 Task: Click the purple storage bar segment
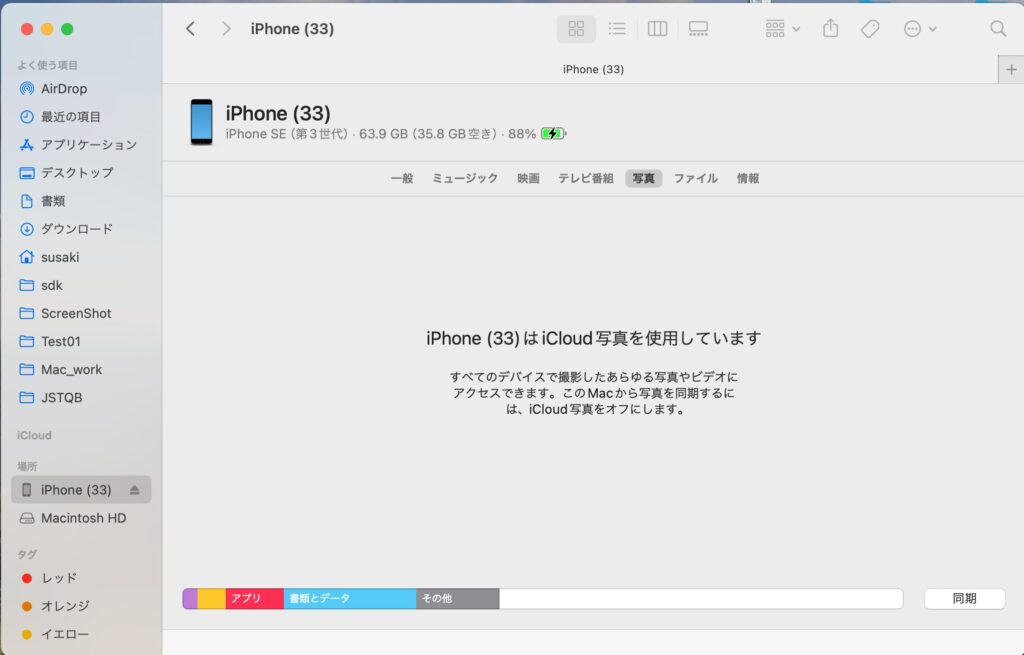[x=190, y=598]
